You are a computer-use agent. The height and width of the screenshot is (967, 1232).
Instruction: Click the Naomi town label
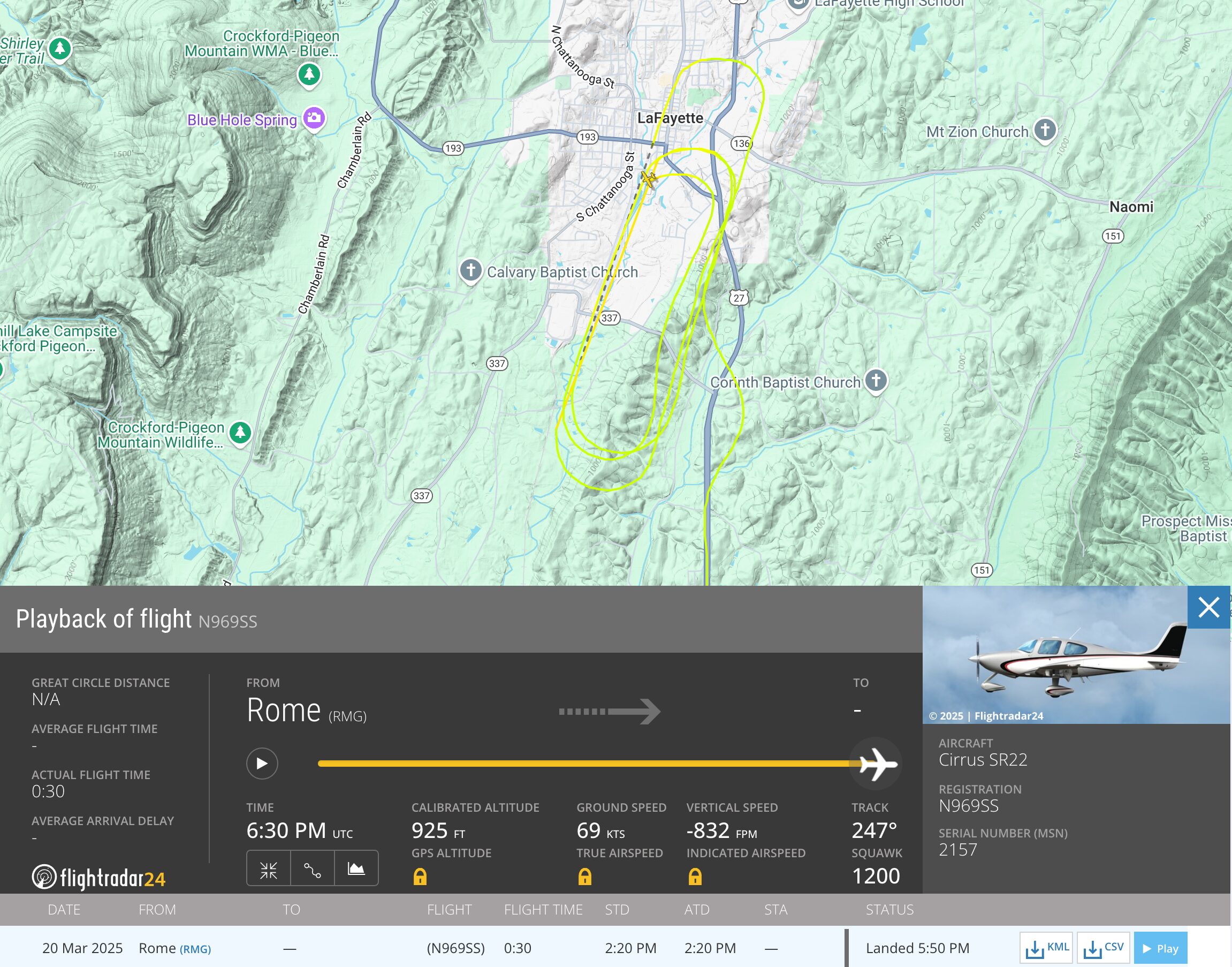(1131, 207)
